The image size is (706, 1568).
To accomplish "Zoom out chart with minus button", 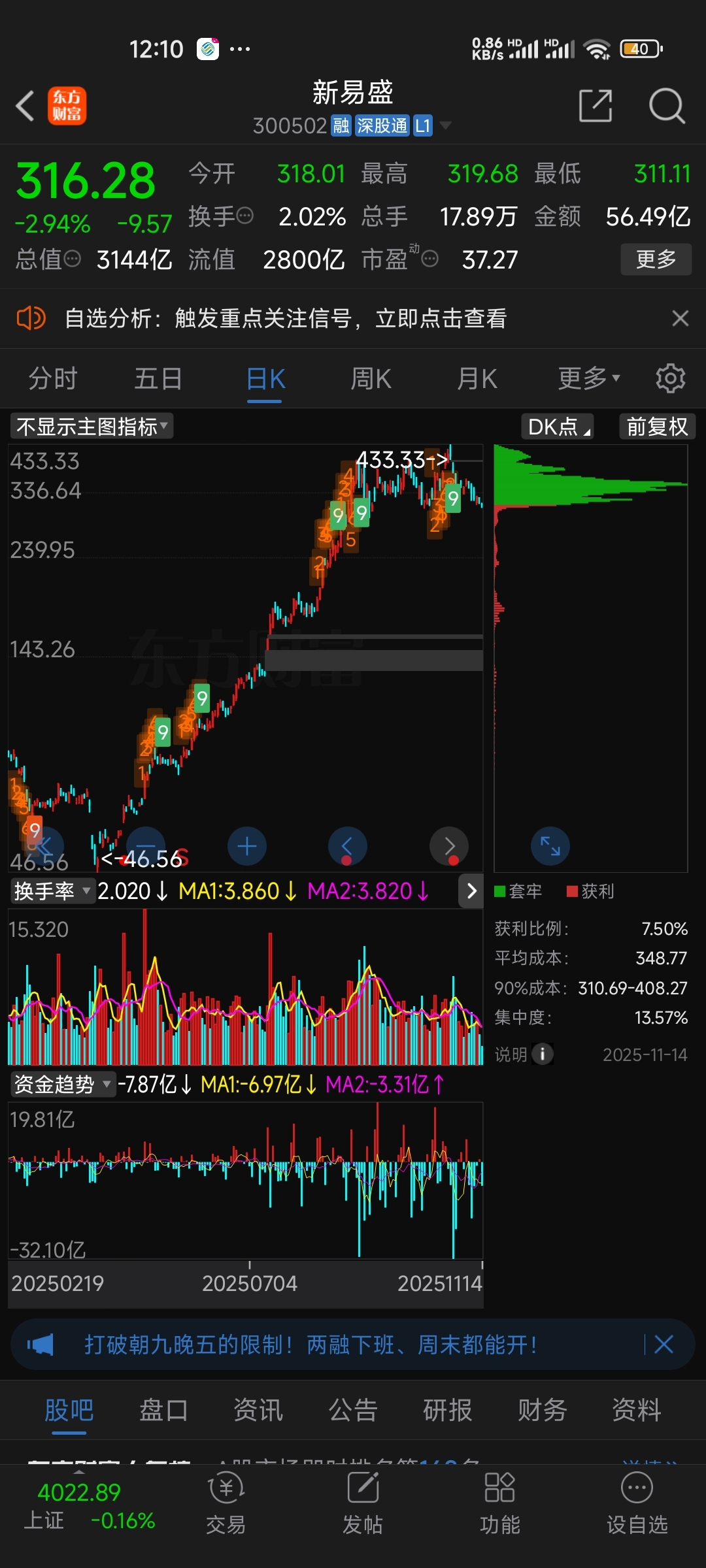I will 146,847.
